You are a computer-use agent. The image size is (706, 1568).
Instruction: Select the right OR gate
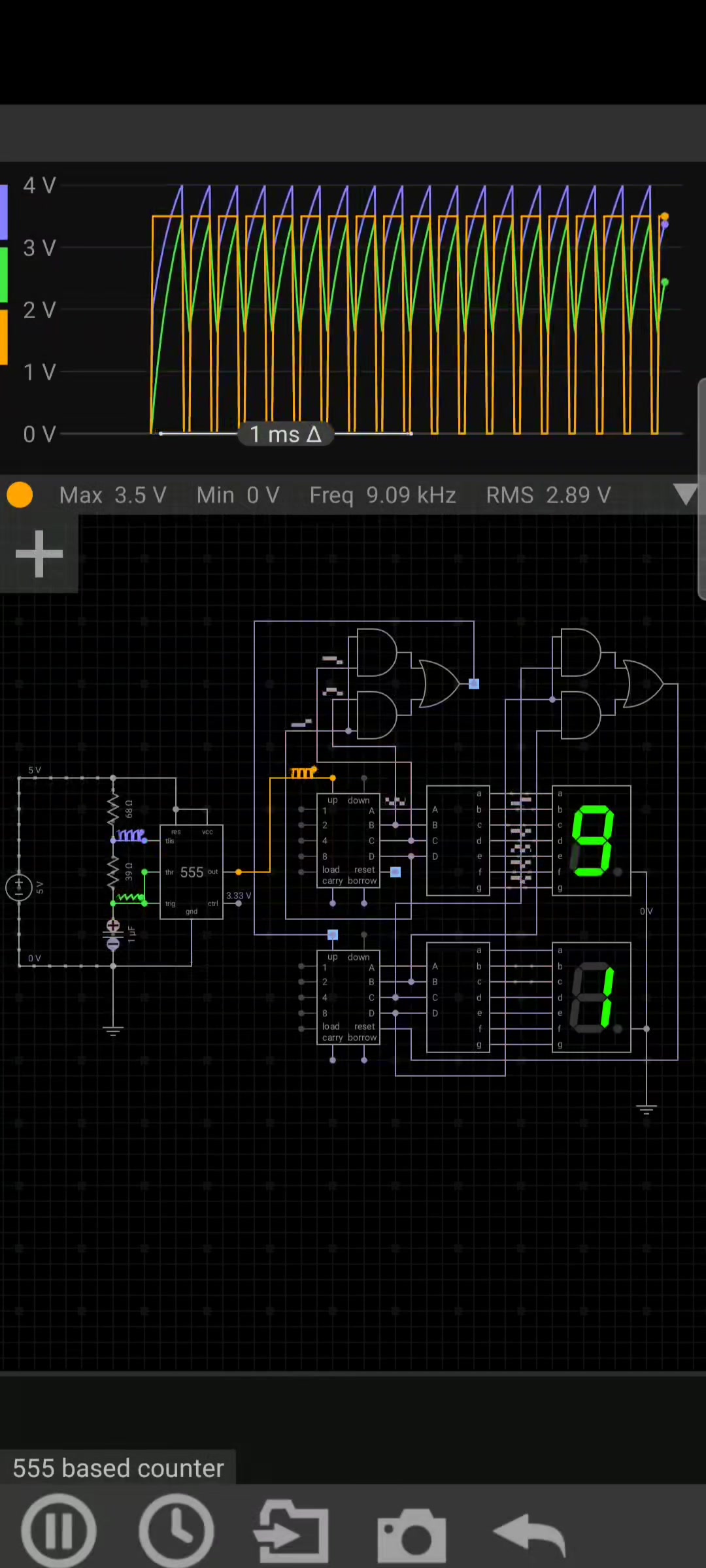pos(643,683)
